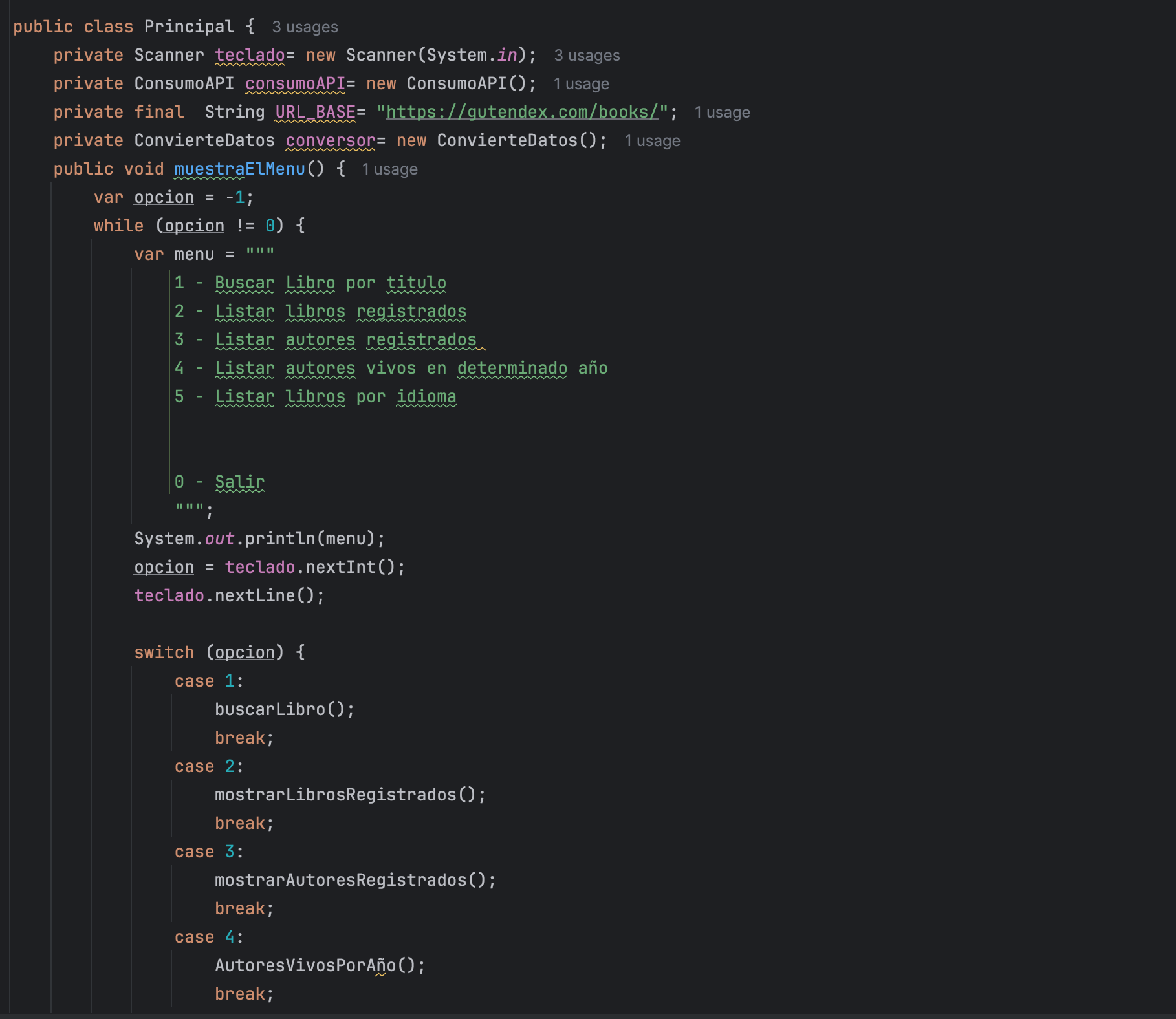Image resolution: width=1176 pixels, height=1019 pixels.
Task: Click the 'case 1:' label
Action: click(209, 681)
